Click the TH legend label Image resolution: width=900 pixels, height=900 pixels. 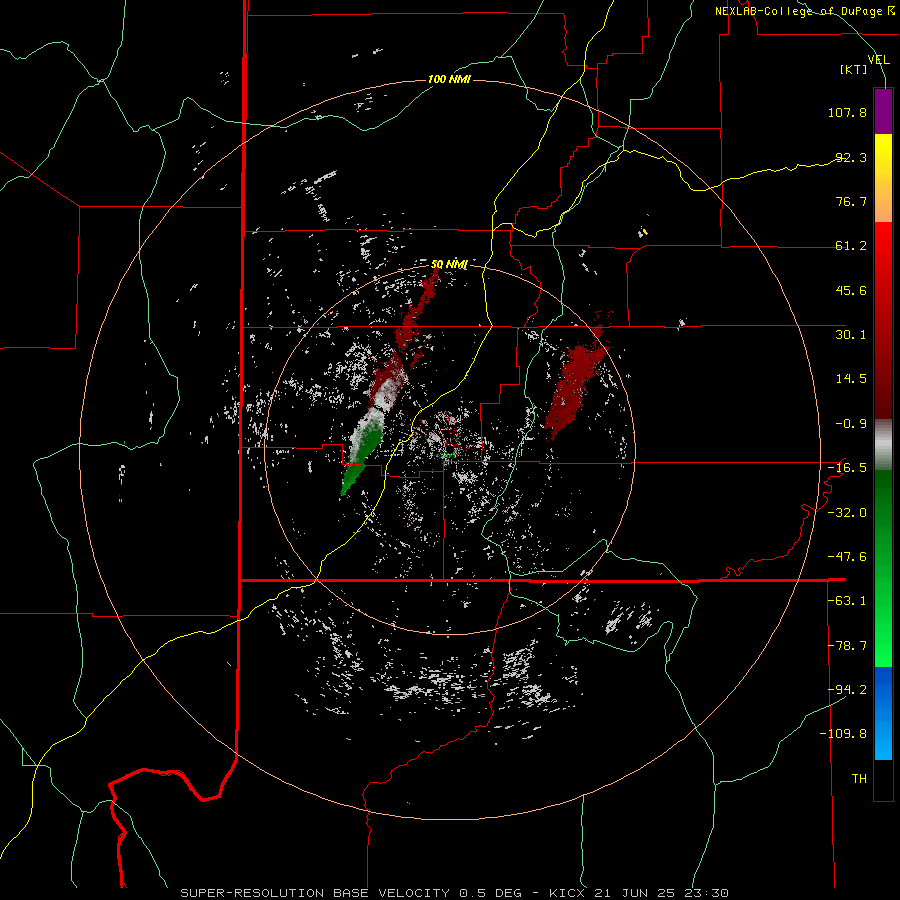coord(859,779)
